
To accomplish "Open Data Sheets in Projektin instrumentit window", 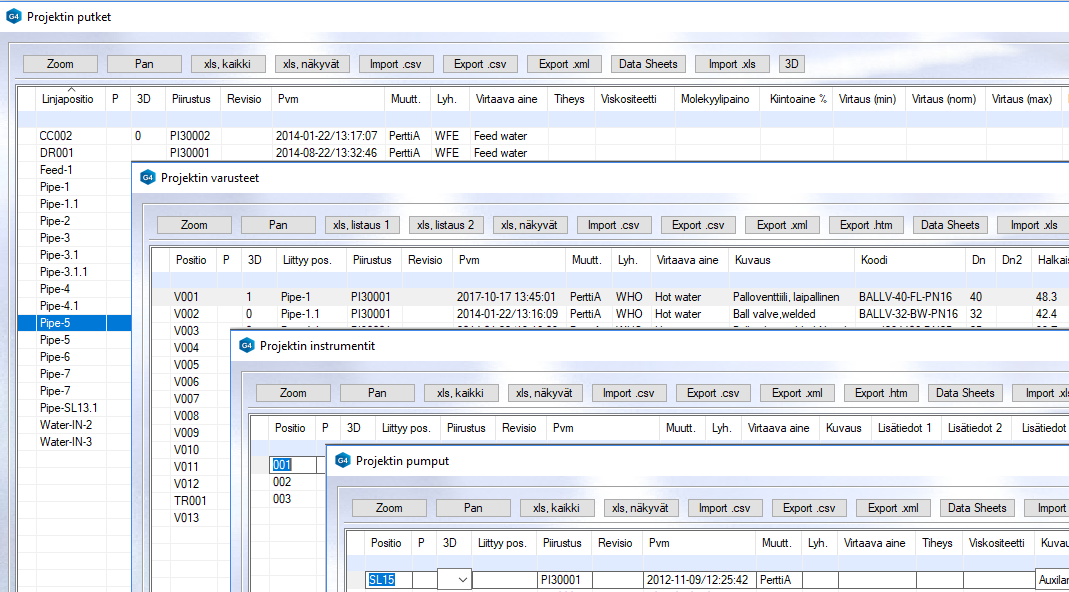I will 965,393.
